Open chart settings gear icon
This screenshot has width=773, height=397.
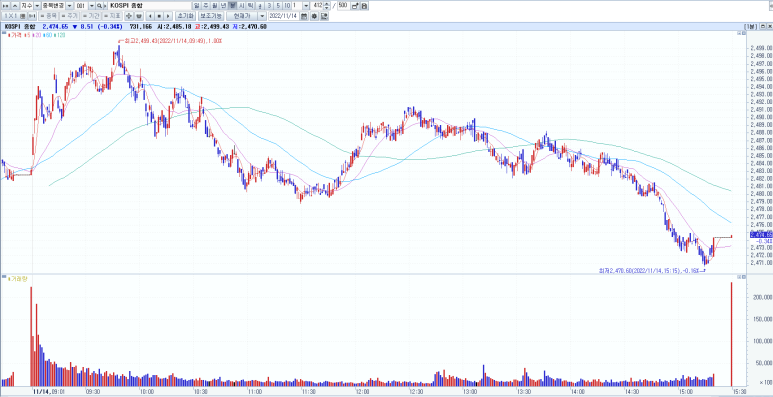pos(314,16)
